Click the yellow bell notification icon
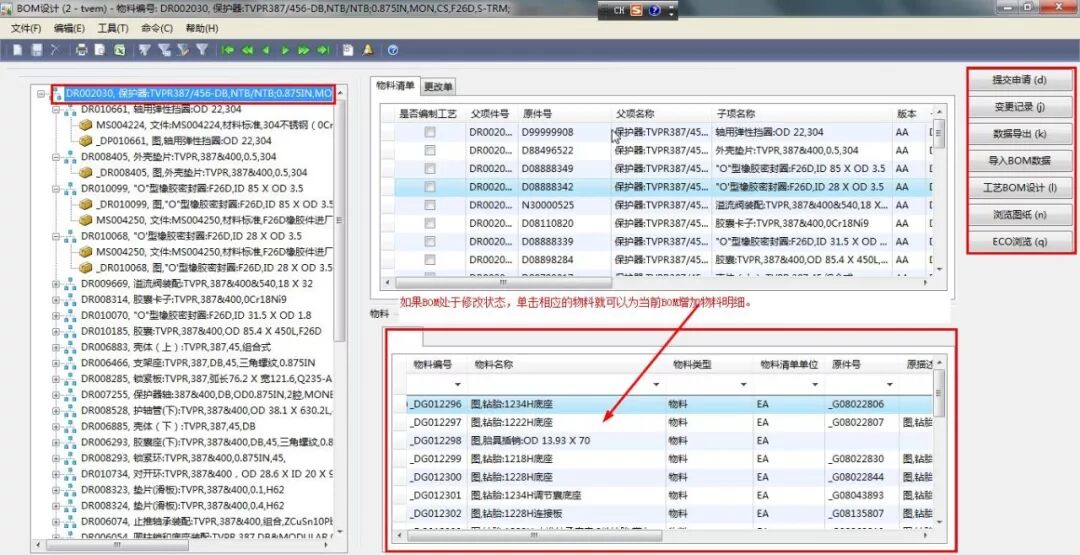The image size is (1080, 555). point(368,50)
